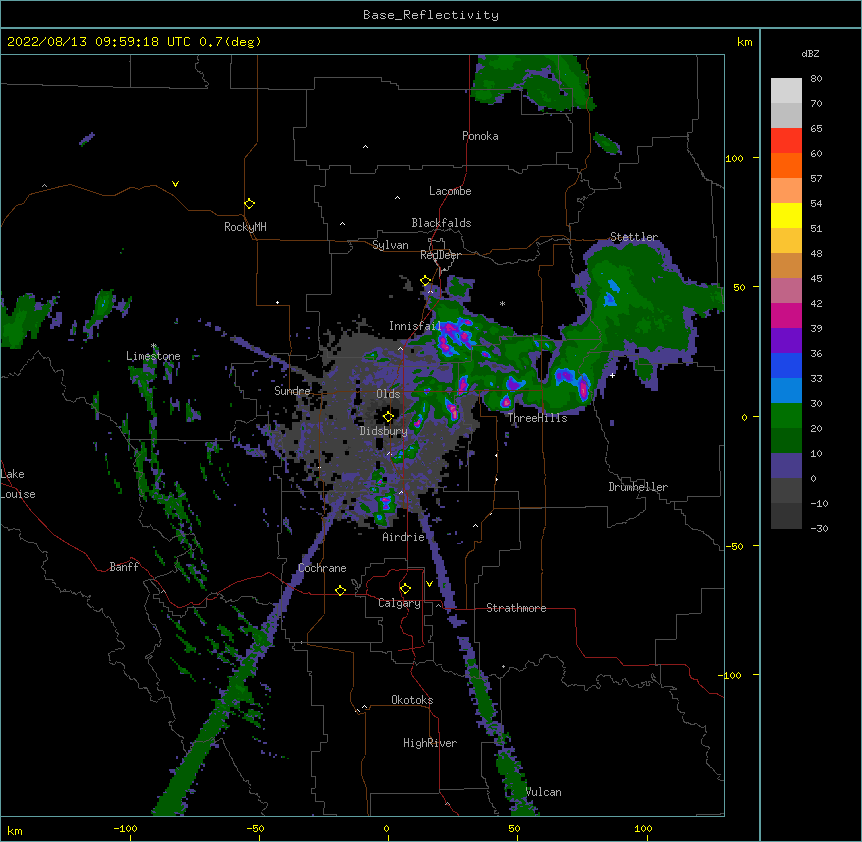Click the Ponoka city label
The width and height of the screenshot is (862, 842).
[480, 136]
